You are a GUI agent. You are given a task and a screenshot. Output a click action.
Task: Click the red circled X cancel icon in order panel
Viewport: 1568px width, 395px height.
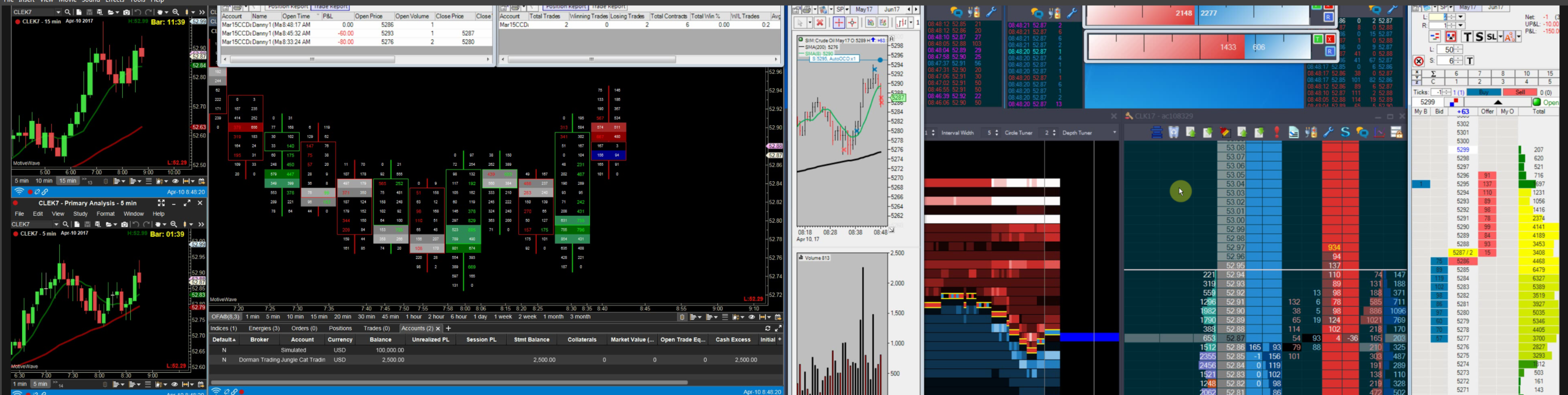[1418, 61]
